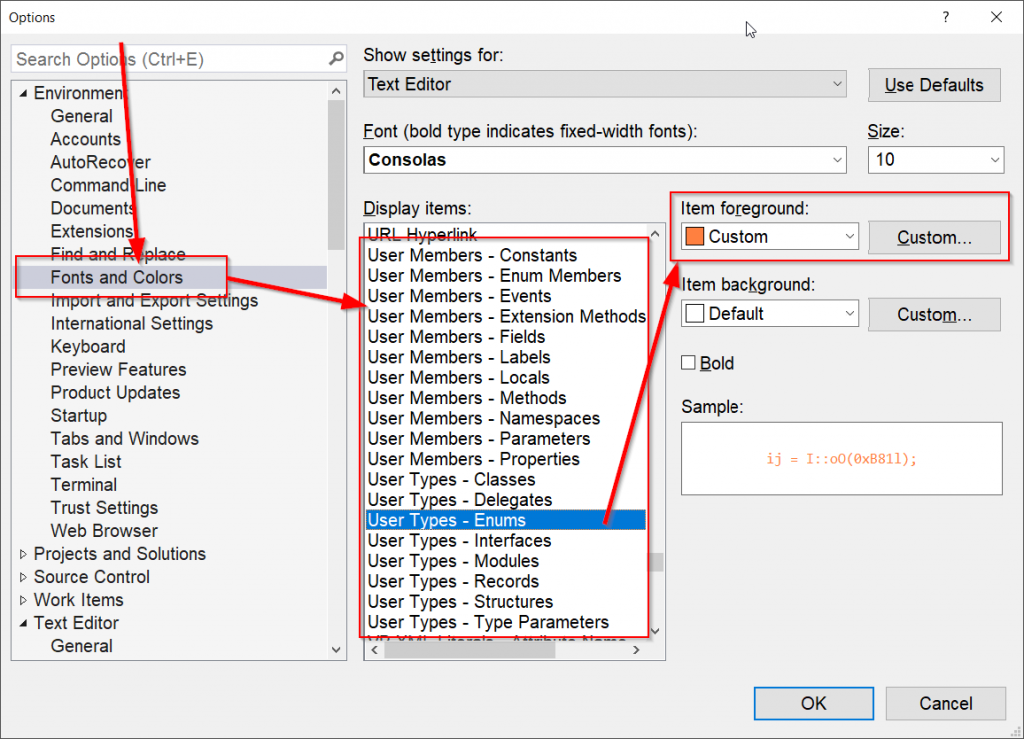Click the Custom button for Item foreground
Image resolution: width=1024 pixels, height=739 pixels.
coord(934,237)
